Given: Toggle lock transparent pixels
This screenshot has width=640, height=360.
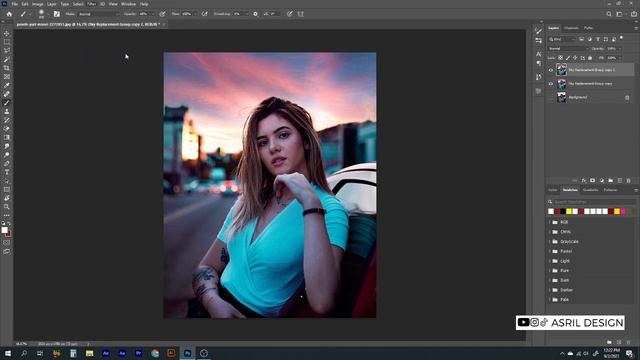Looking at the screenshot, I should [x=560, y=58].
